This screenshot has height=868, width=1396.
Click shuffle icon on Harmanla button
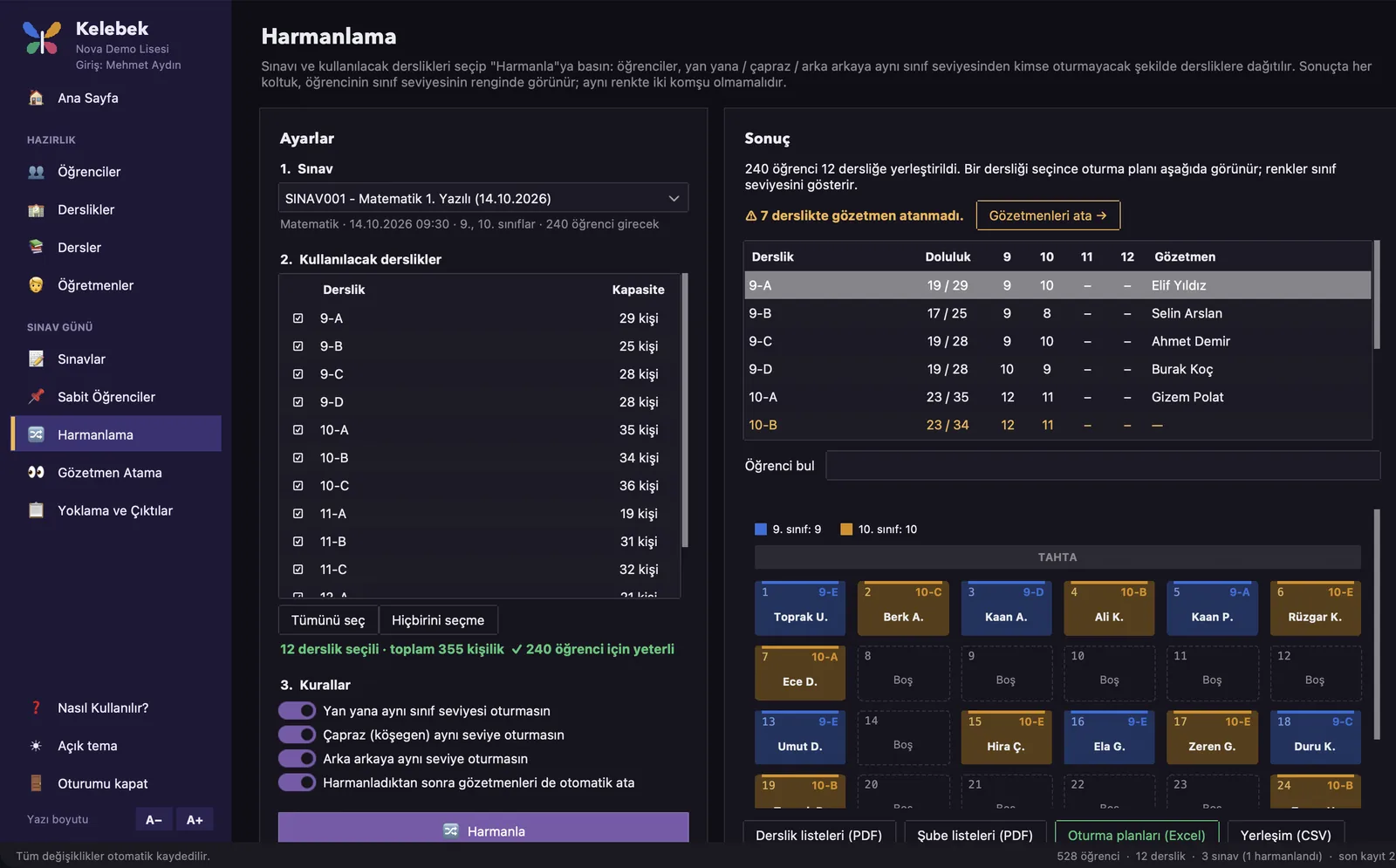coord(450,830)
